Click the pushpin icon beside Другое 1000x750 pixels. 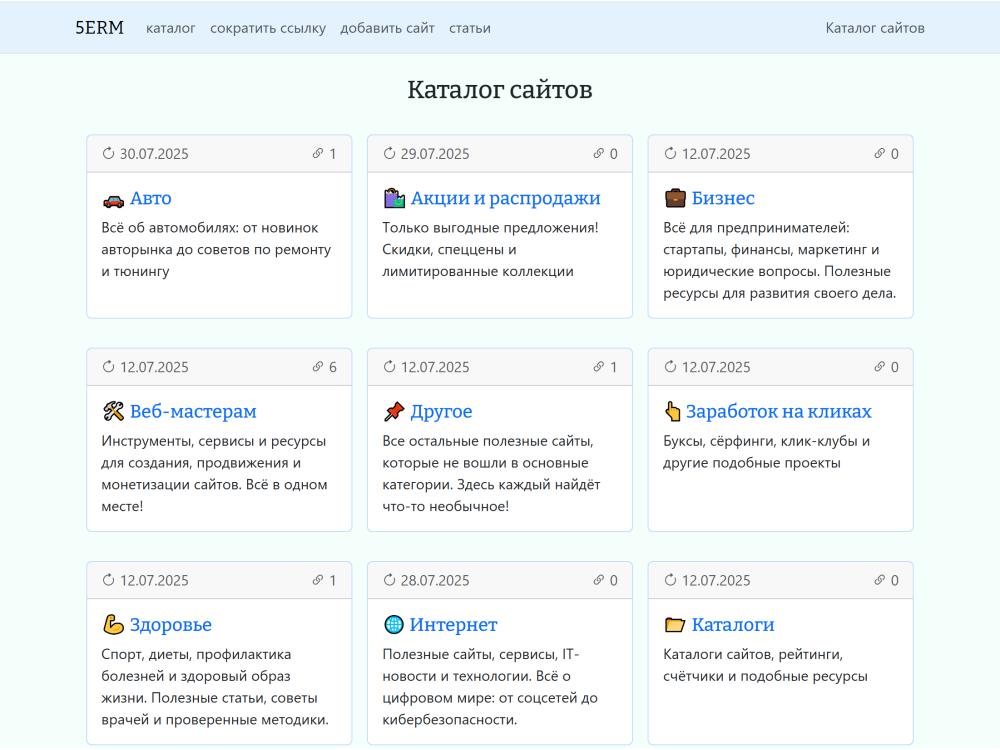click(x=394, y=411)
